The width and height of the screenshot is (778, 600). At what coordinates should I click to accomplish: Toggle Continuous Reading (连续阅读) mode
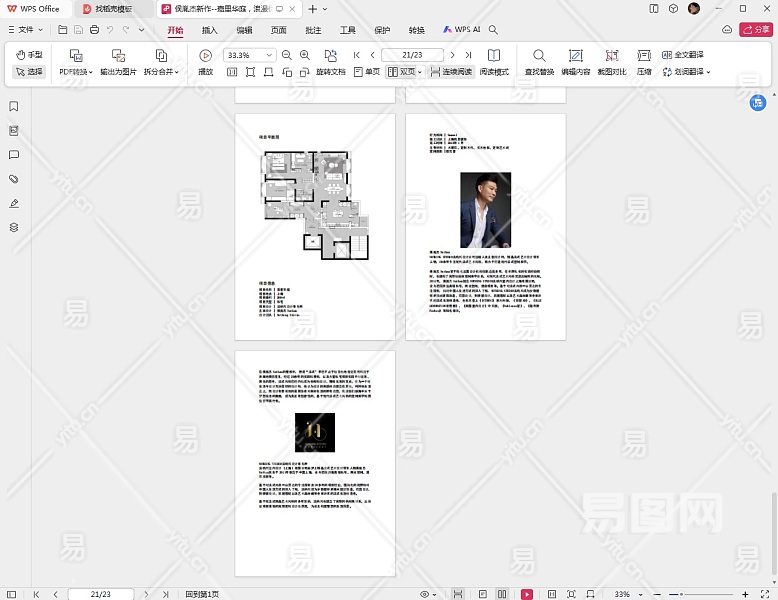point(451,72)
